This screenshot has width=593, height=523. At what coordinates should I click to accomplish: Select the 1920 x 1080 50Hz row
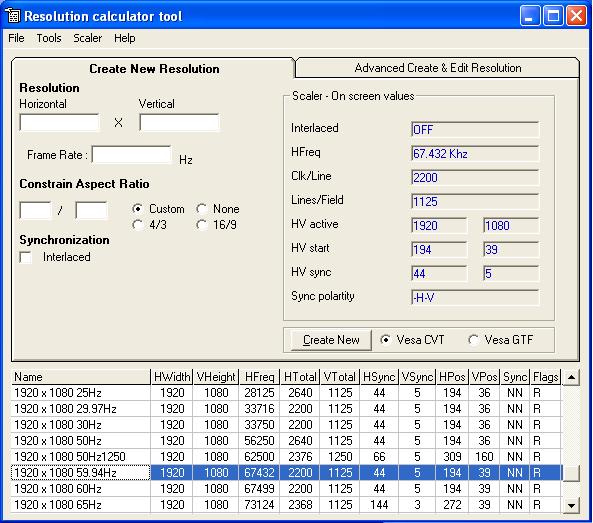[x=287, y=441]
